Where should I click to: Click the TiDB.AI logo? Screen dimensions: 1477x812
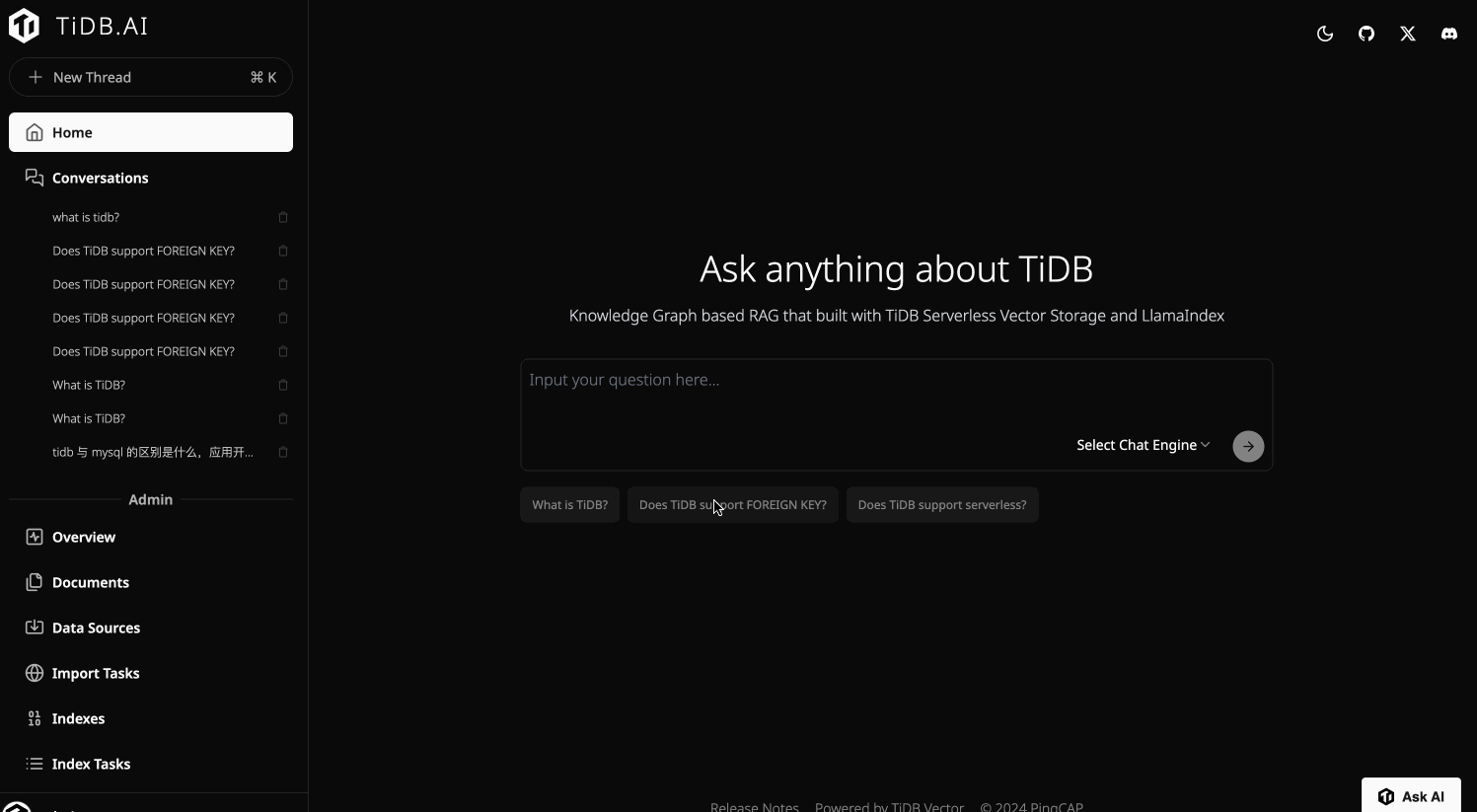(x=79, y=27)
